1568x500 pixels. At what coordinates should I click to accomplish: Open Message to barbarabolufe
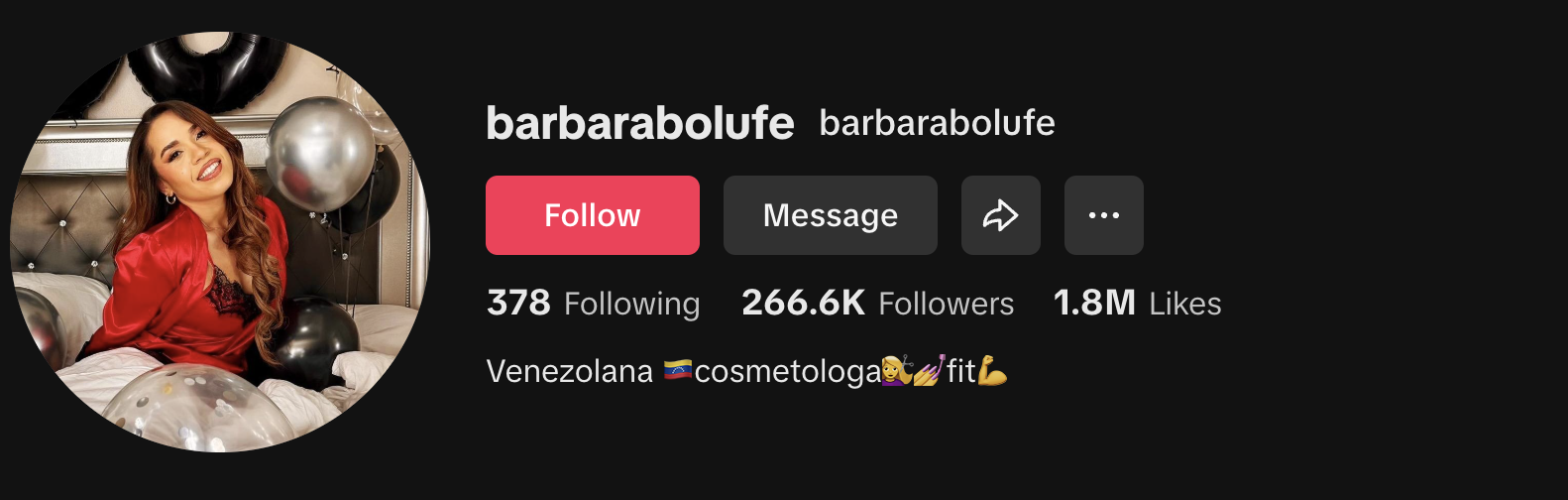831,215
